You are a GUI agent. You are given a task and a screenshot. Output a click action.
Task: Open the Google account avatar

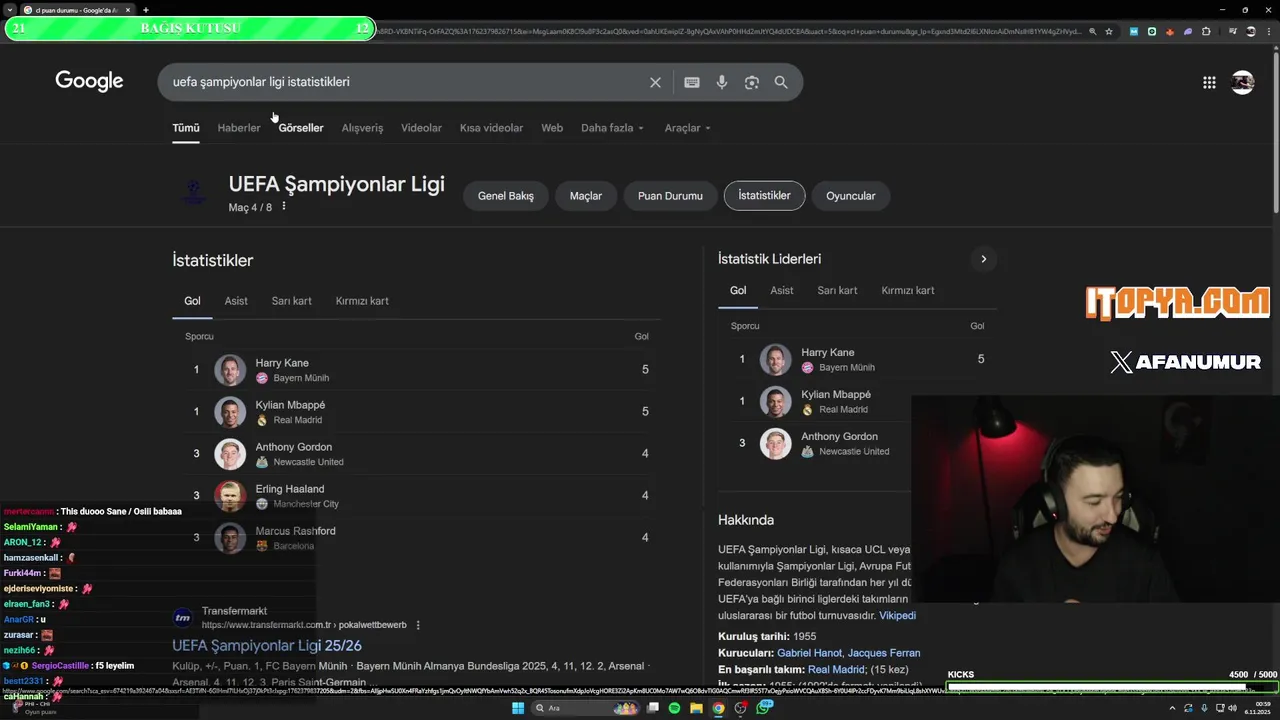pos(1243,82)
